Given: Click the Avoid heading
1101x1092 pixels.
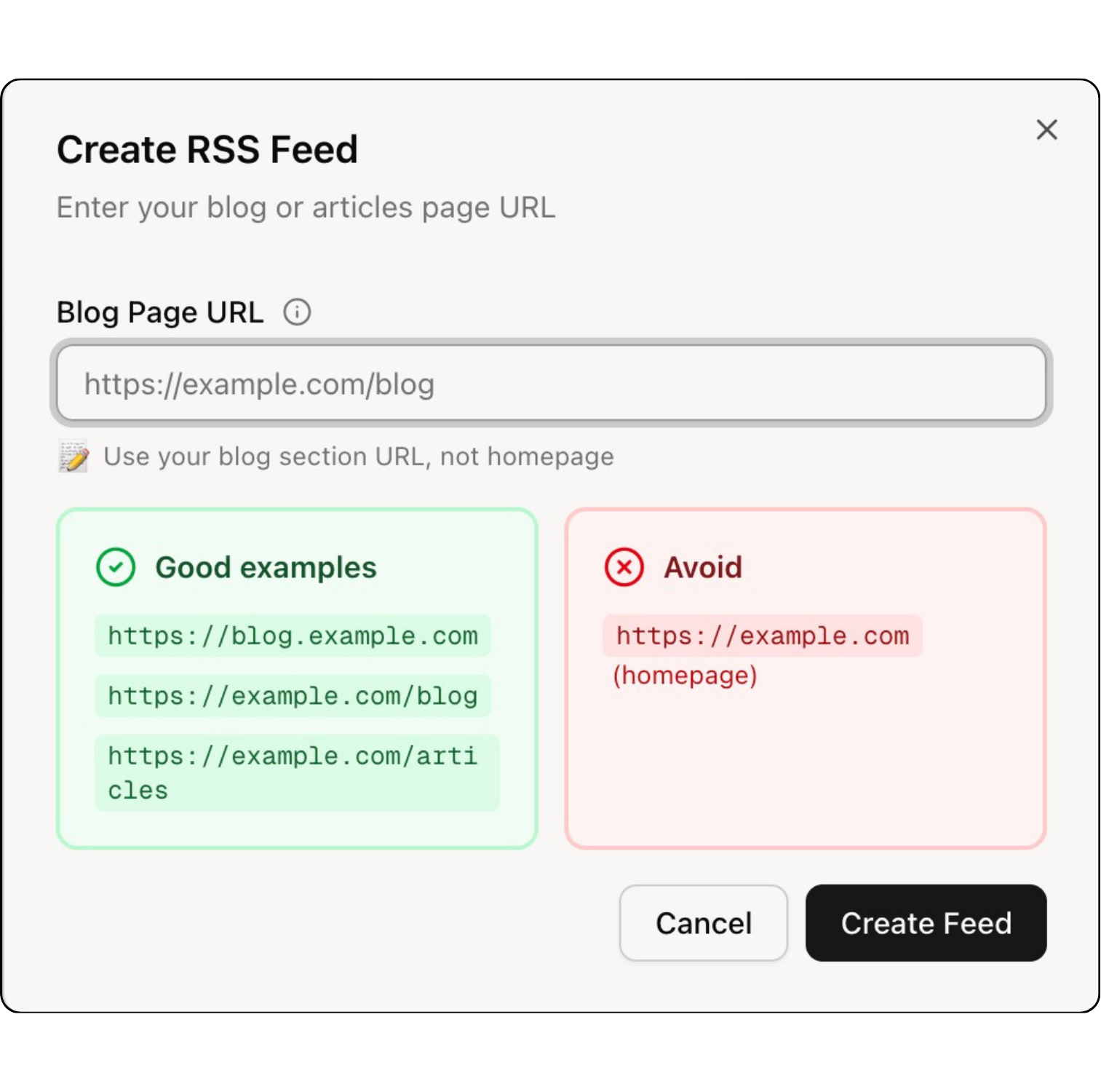Looking at the screenshot, I should pyautogui.click(x=701, y=567).
